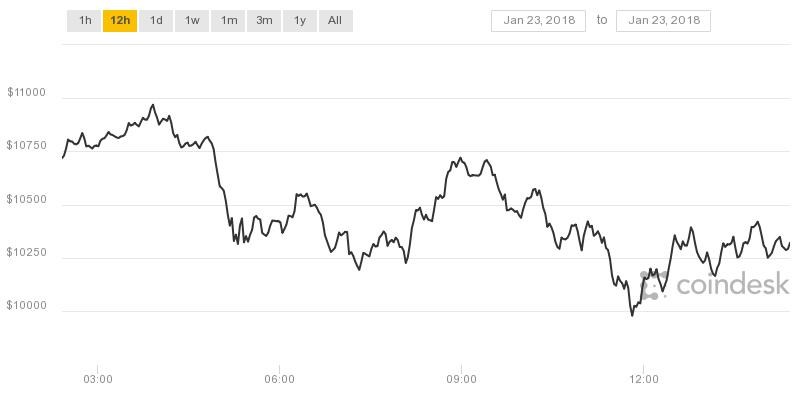Select the 12h time range
Image resolution: width=800 pixels, height=400 pixels.
point(120,20)
